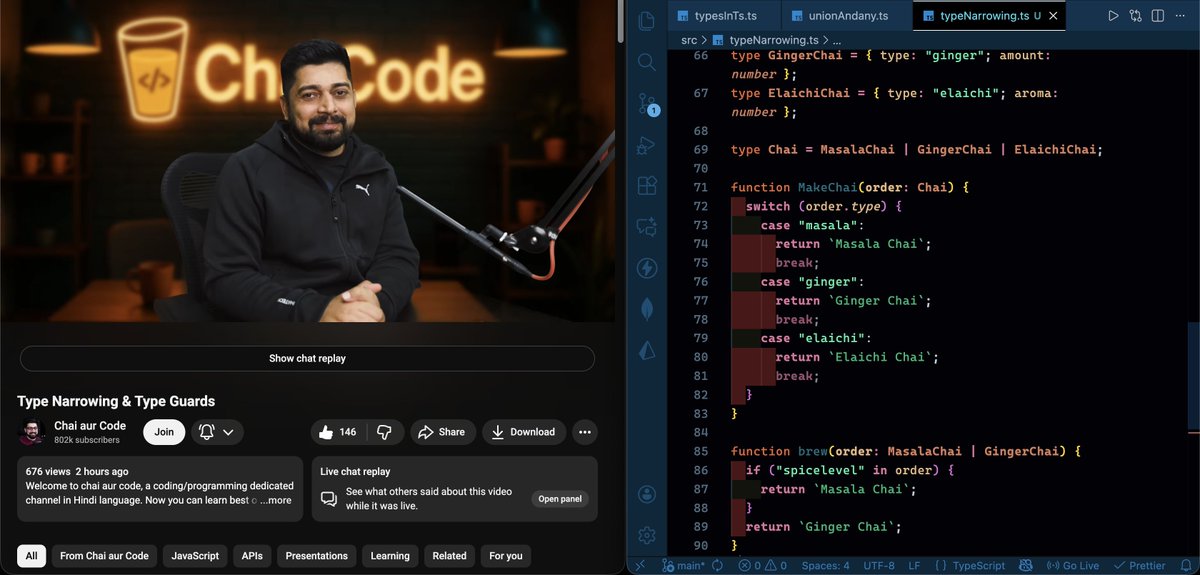Open notification bell dropdown for the channel

[x=217, y=432]
